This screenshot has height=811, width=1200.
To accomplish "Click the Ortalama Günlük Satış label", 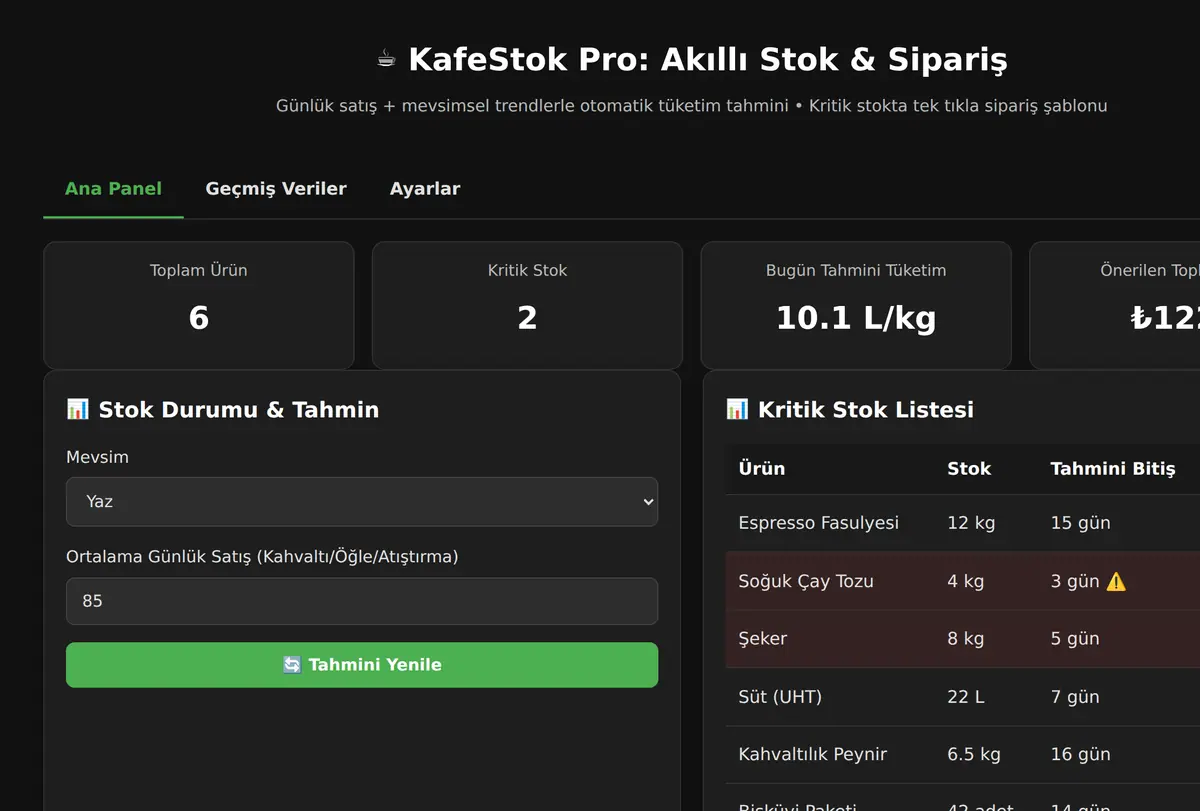I will pos(262,557).
